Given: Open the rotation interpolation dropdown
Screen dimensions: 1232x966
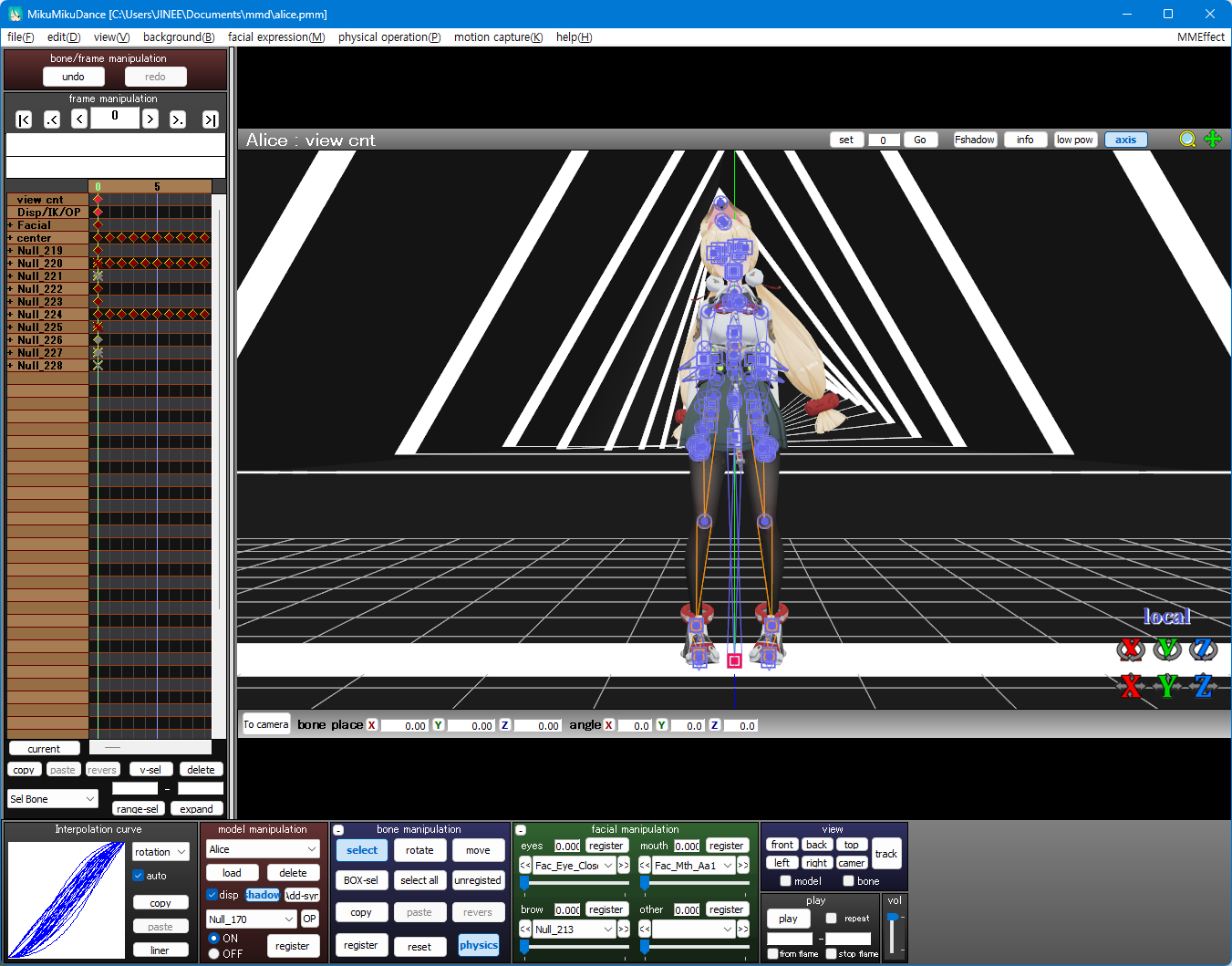Looking at the screenshot, I should tap(160, 852).
